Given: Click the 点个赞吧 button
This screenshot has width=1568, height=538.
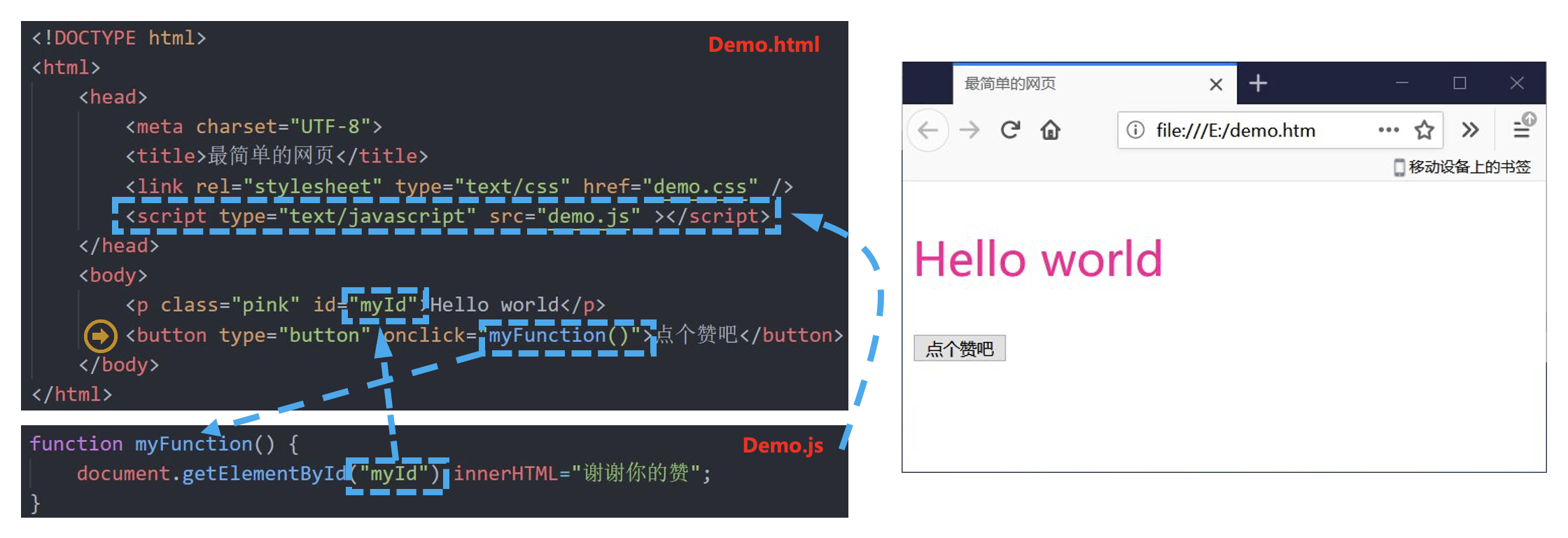Looking at the screenshot, I should coord(959,348).
